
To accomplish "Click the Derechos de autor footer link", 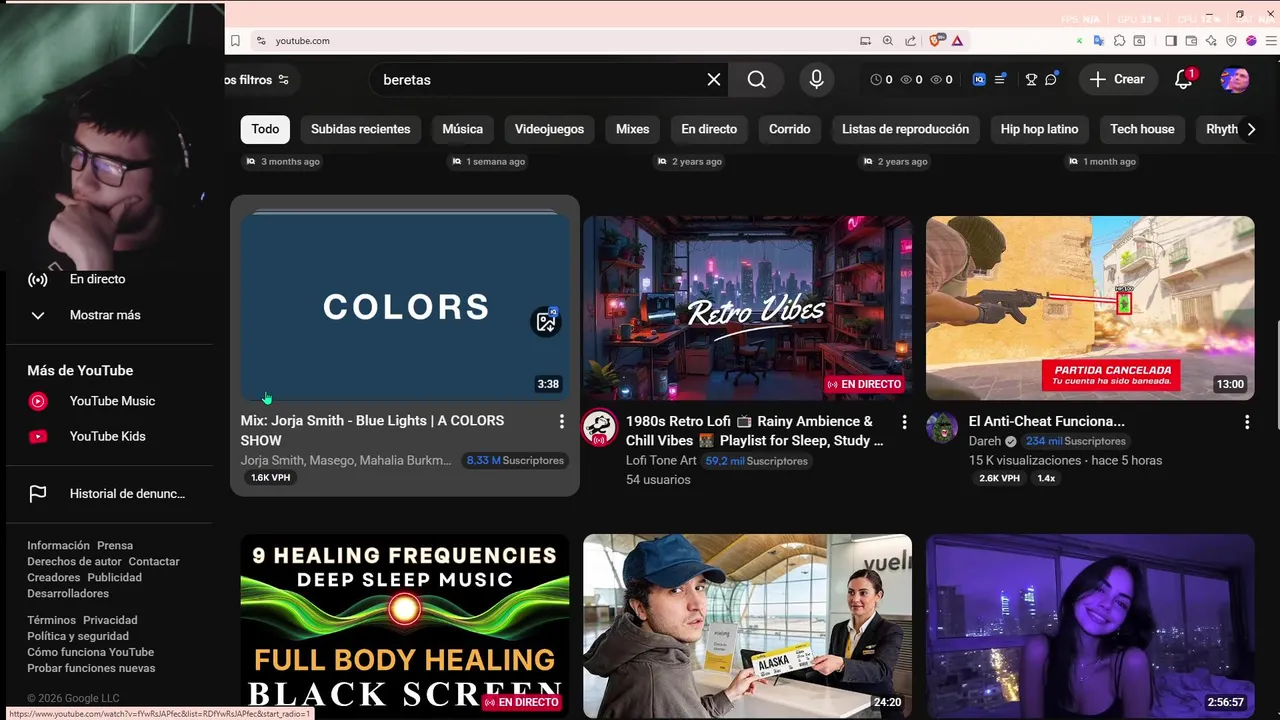I will tap(74, 562).
